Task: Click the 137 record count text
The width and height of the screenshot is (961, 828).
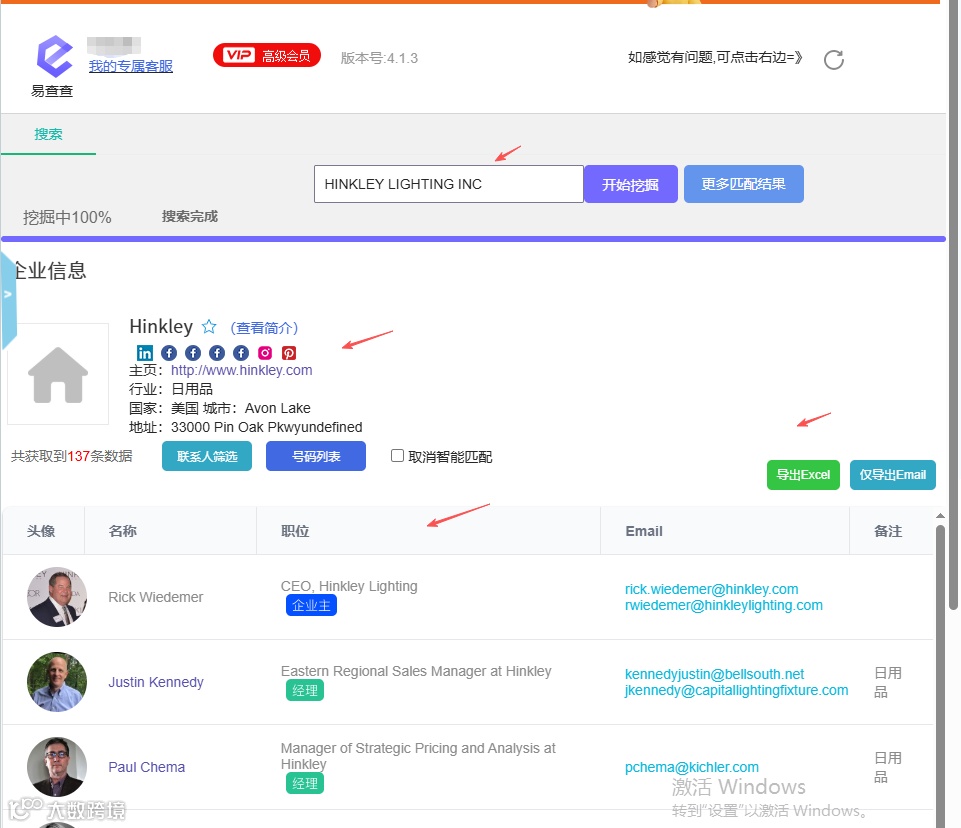Action: coord(78,456)
